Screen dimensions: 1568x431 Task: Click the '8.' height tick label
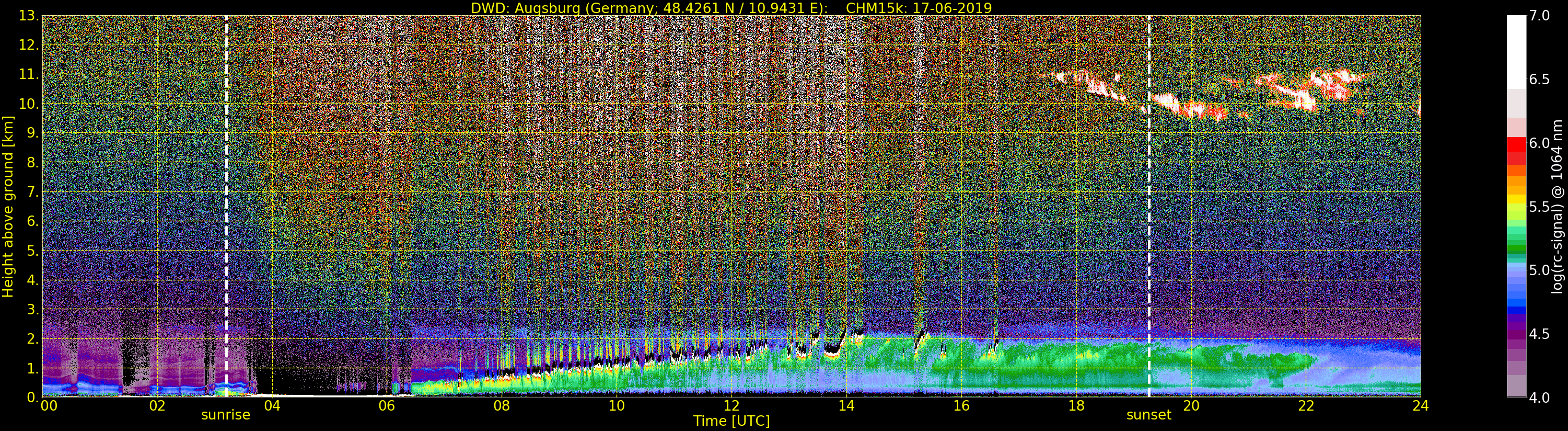[33, 162]
